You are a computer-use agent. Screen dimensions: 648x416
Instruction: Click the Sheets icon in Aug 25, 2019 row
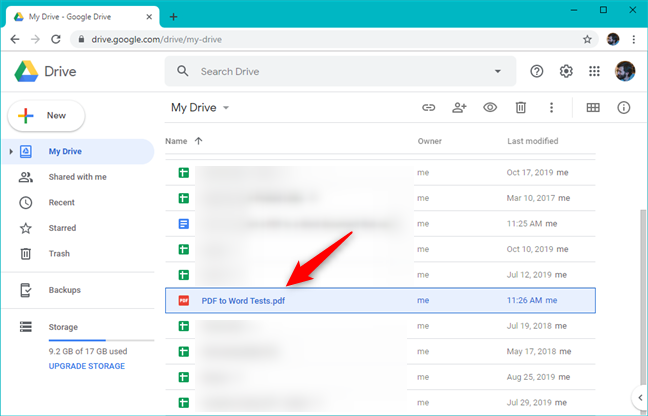(183, 377)
